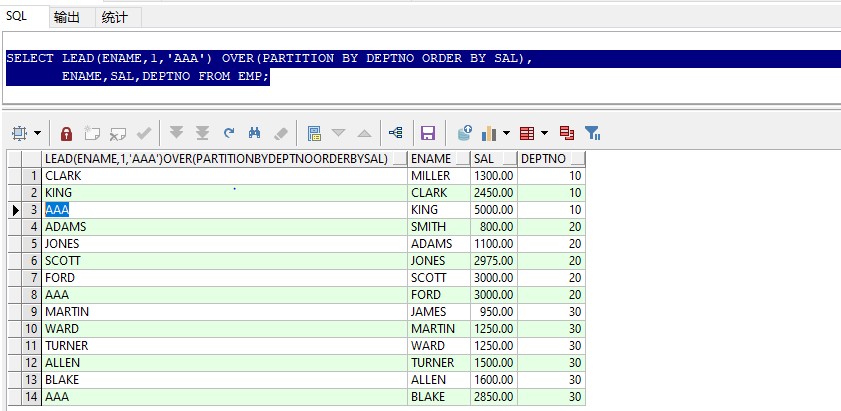The width and height of the screenshot is (841, 411).
Task: Expand the red table layout dropdown arrow
Action: [545, 133]
